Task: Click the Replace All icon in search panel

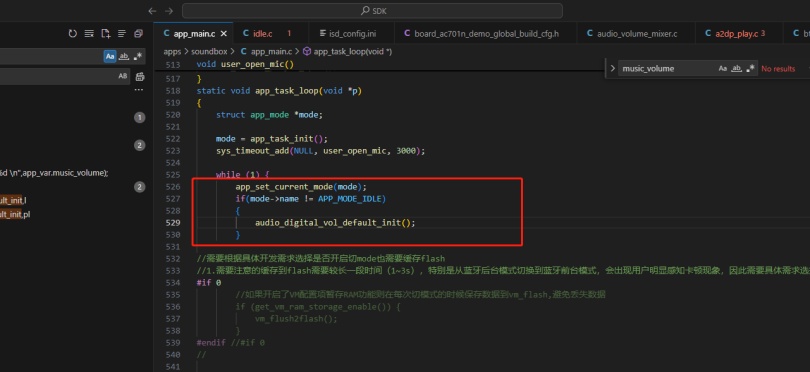Action: pos(140,76)
